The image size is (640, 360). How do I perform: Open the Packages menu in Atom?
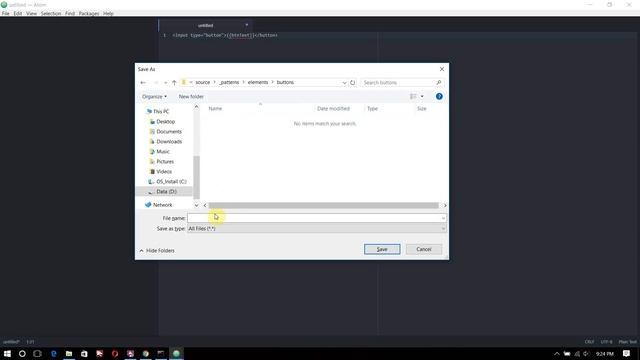click(89, 13)
